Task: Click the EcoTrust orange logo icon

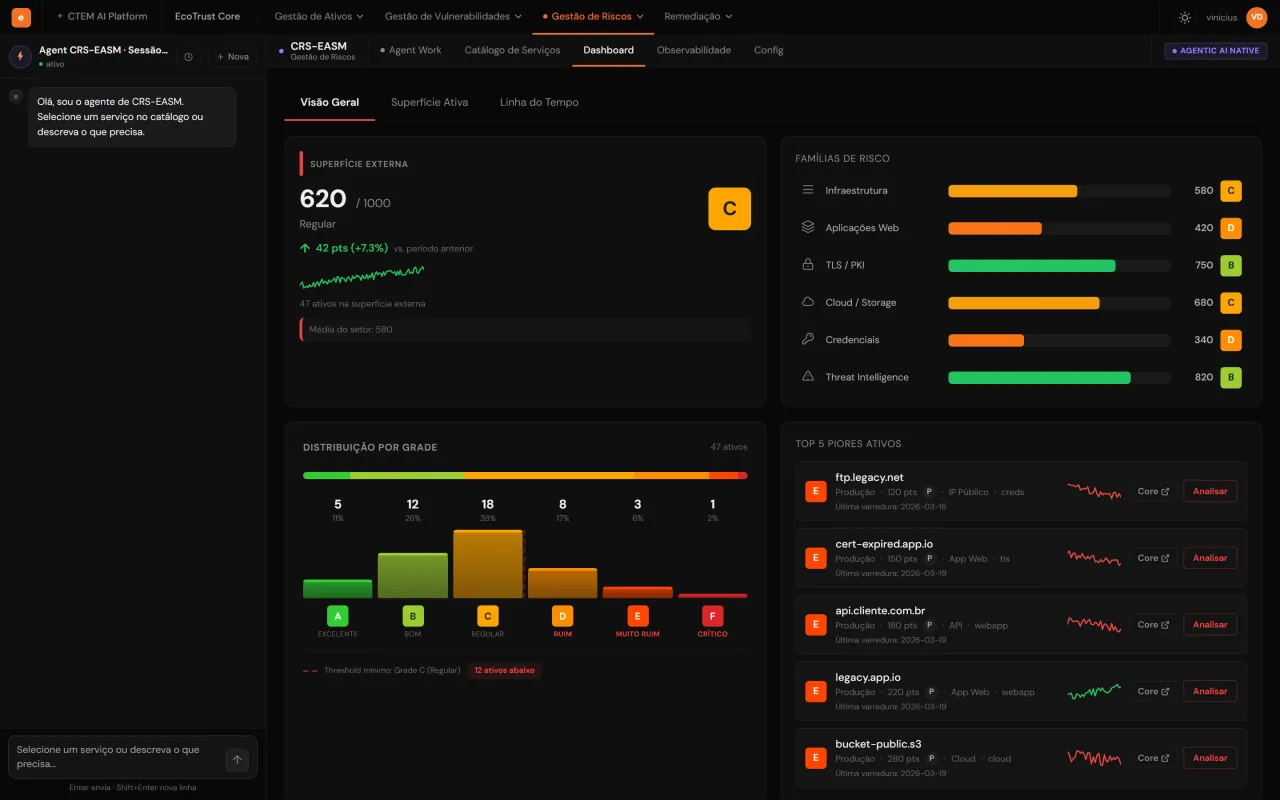Action: [x=21, y=17]
